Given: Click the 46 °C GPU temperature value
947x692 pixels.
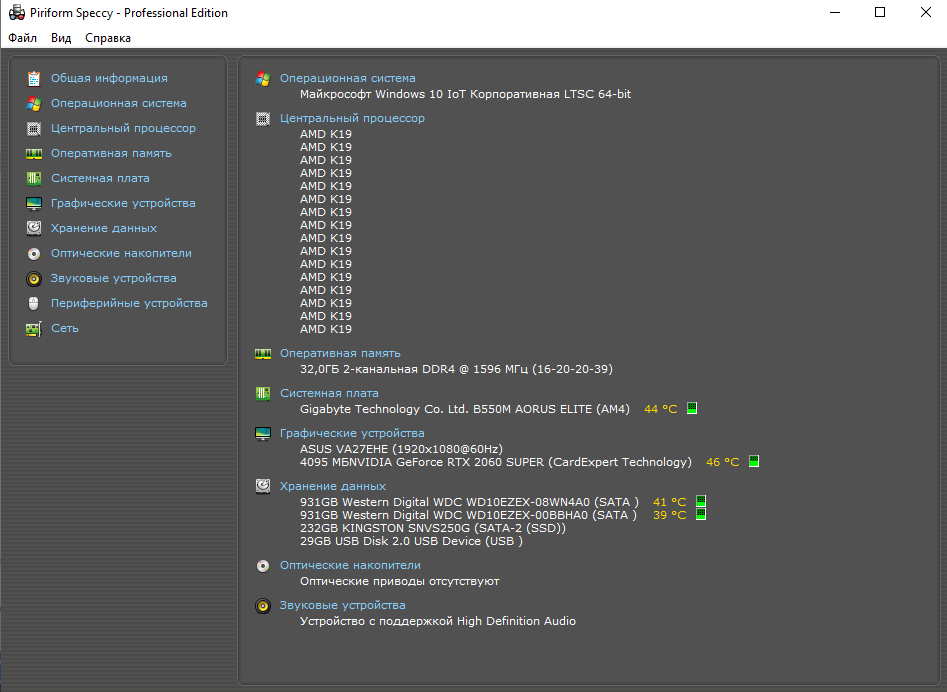Looking at the screenshot, I should (722, 462).
